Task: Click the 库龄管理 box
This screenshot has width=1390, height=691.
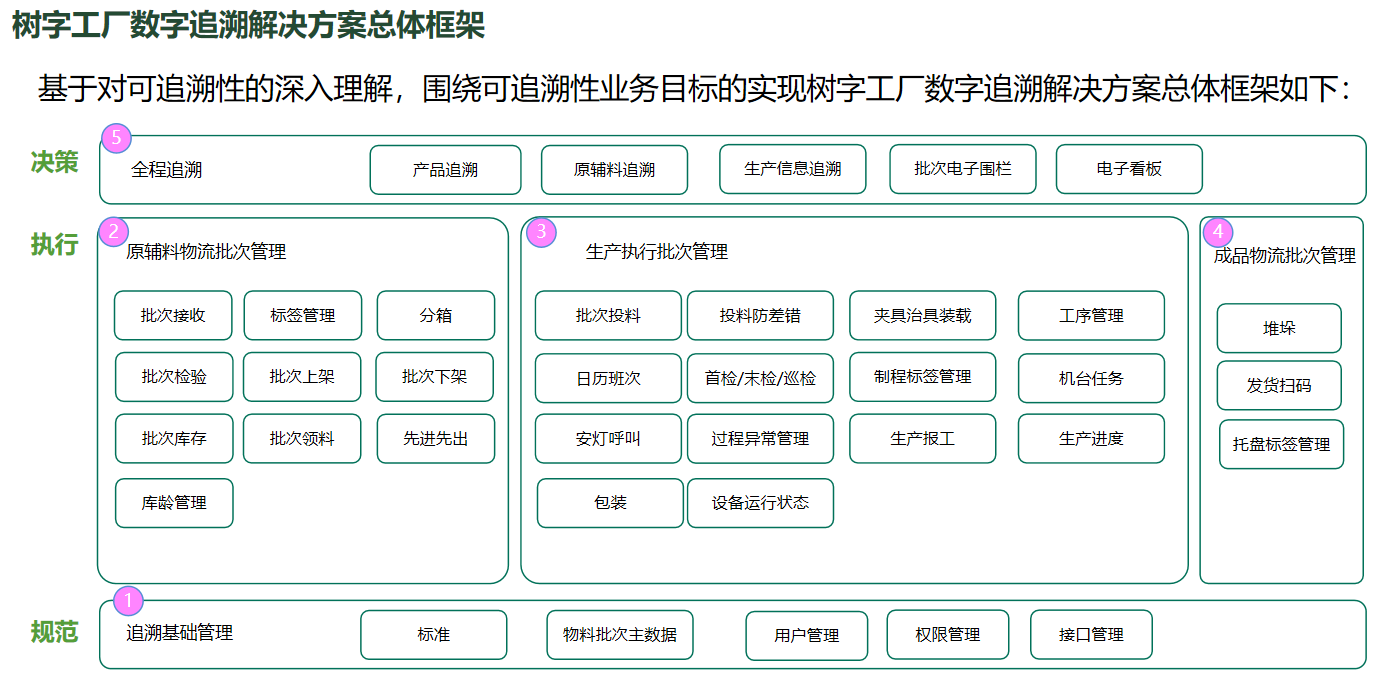Action: [174, 502]
